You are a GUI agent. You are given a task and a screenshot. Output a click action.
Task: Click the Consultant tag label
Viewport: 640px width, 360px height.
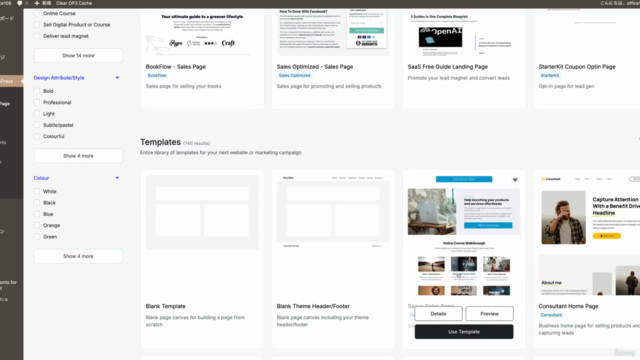click(551, 315)
